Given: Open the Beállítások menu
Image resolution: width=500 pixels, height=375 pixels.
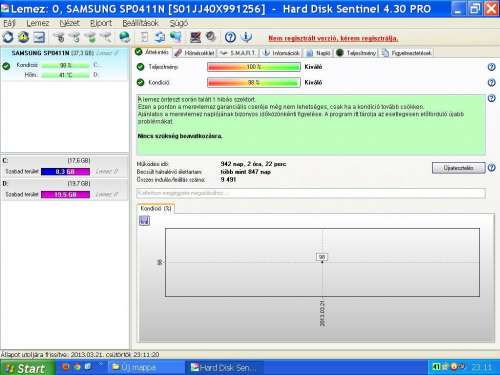Looking at the screenshot, I should 140,23.
